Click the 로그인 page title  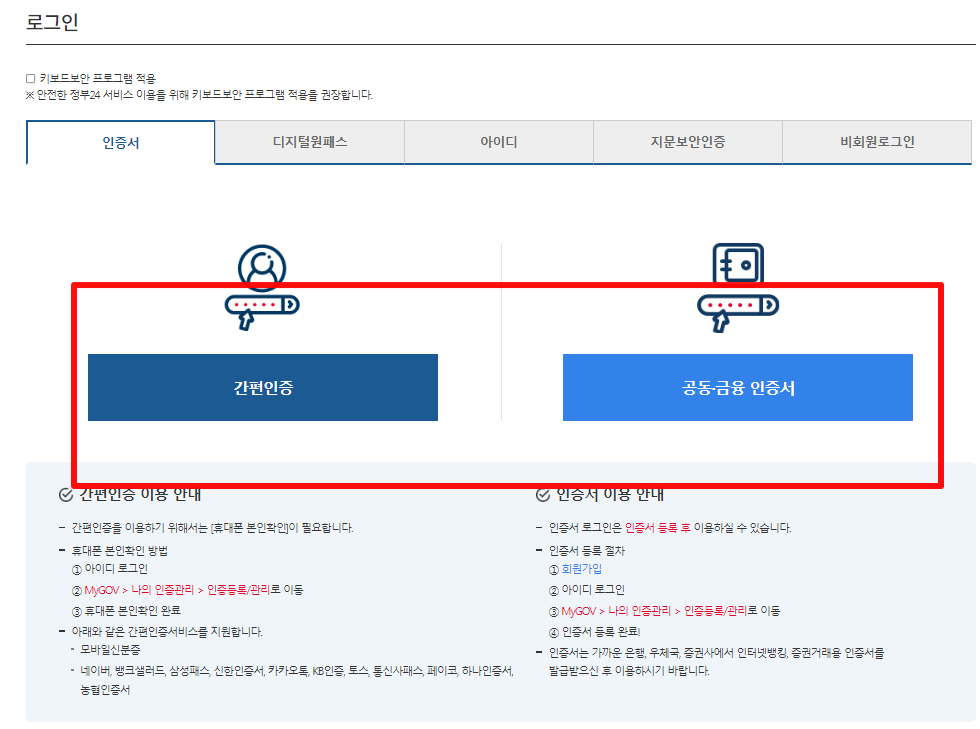point(52,22)
